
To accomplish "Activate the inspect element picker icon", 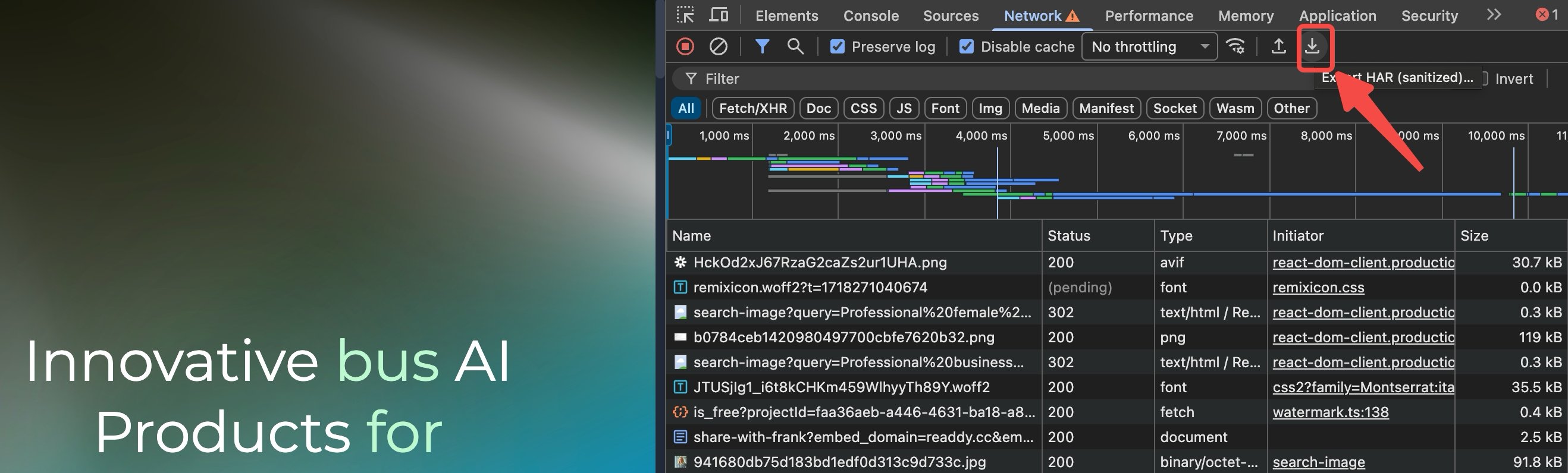I will pyautogui.click(x=685, y=15).
